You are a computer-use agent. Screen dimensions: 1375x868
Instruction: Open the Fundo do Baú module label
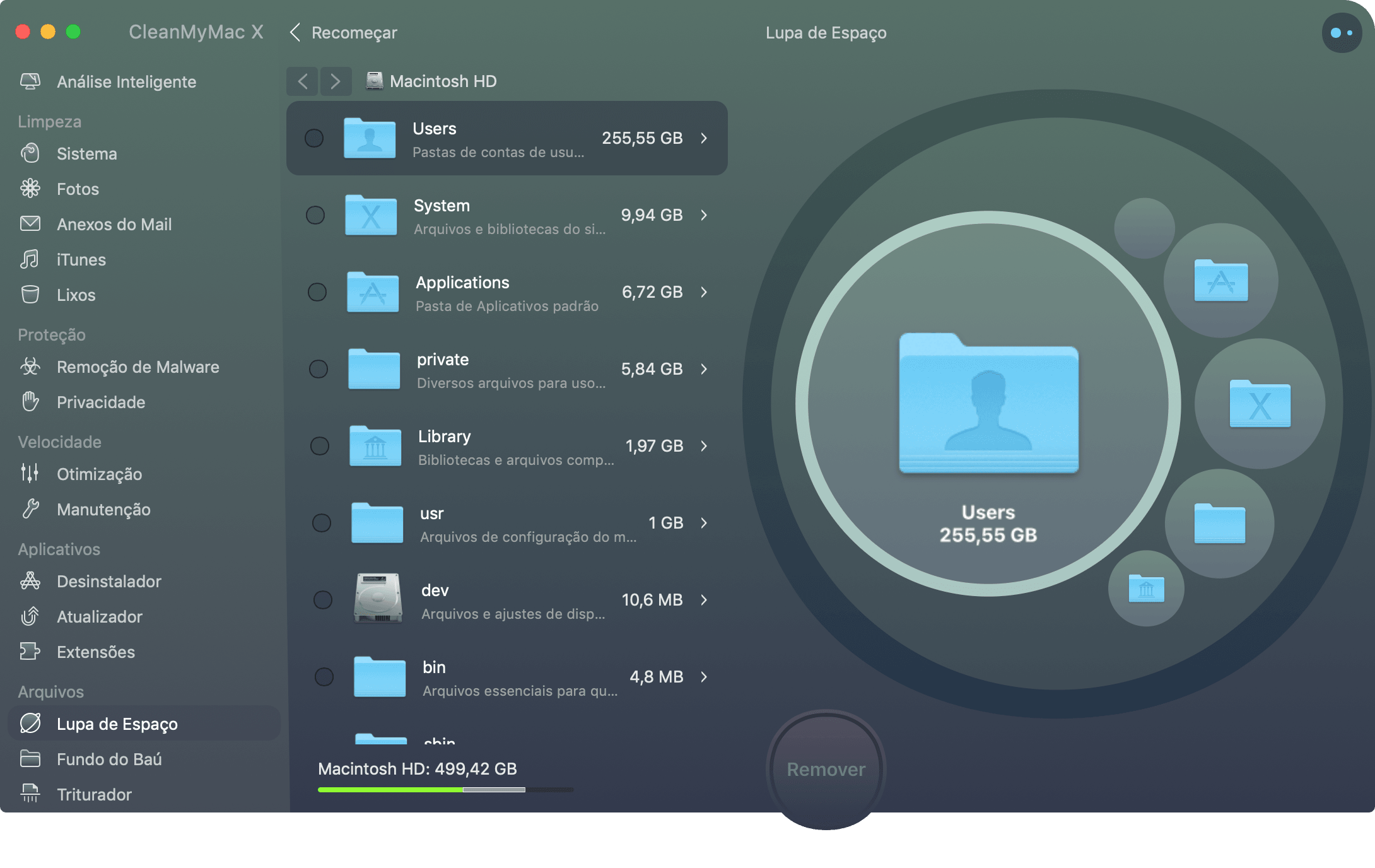(x=109, y=759)
